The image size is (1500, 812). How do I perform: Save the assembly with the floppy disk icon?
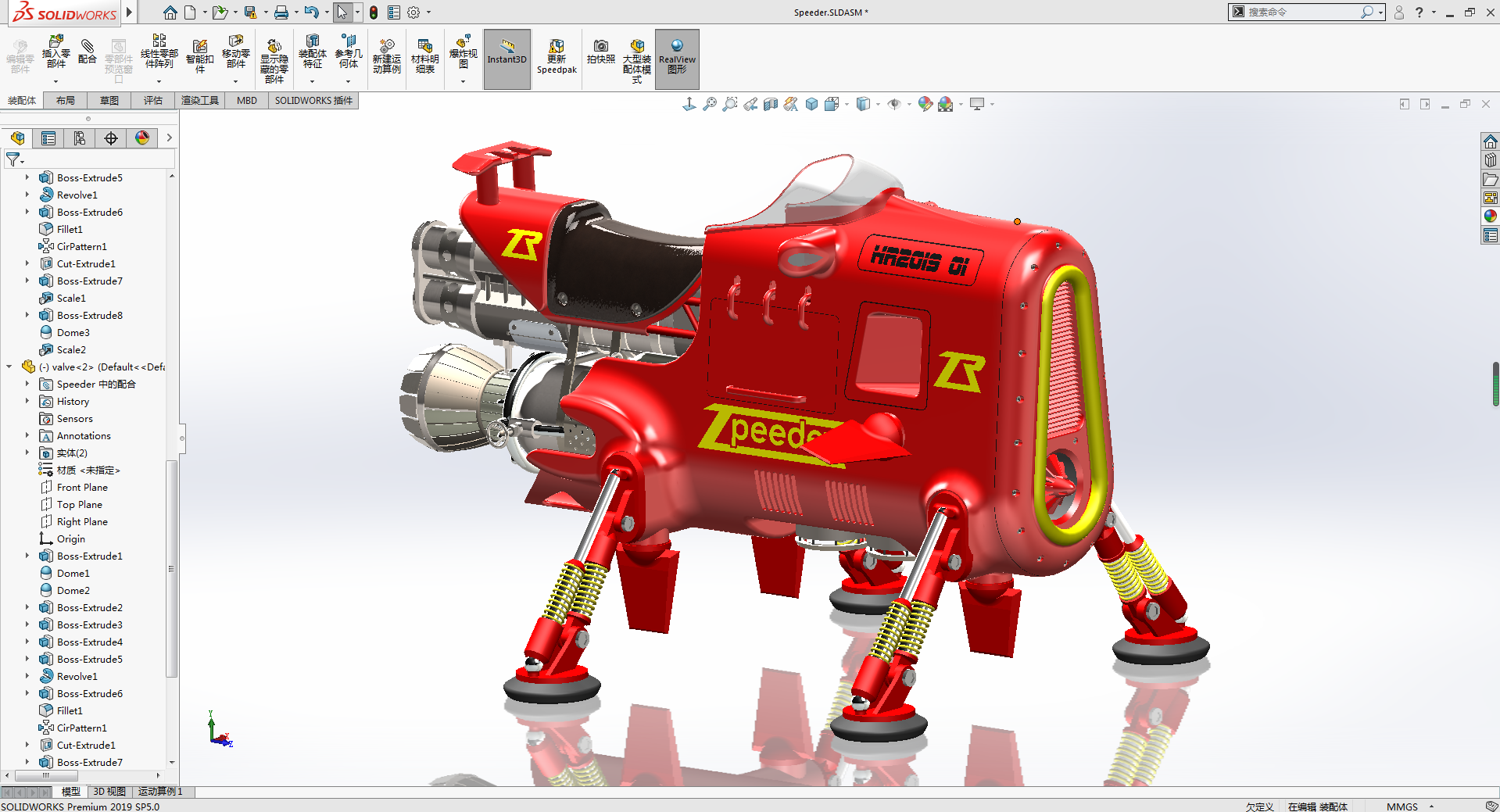click(250, 13)
